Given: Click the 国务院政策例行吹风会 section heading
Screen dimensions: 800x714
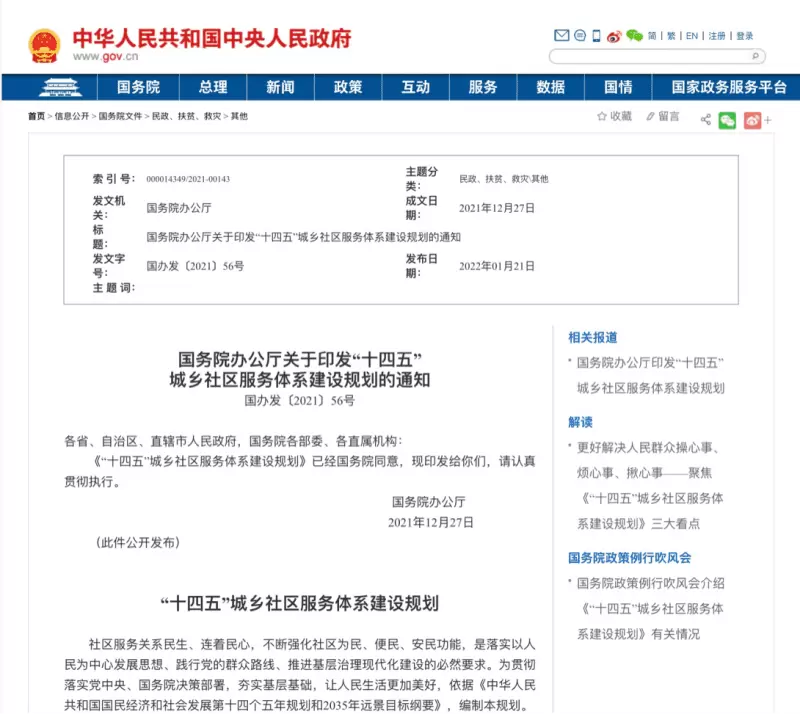Looking at the screenshot, I should pos(630,558).
